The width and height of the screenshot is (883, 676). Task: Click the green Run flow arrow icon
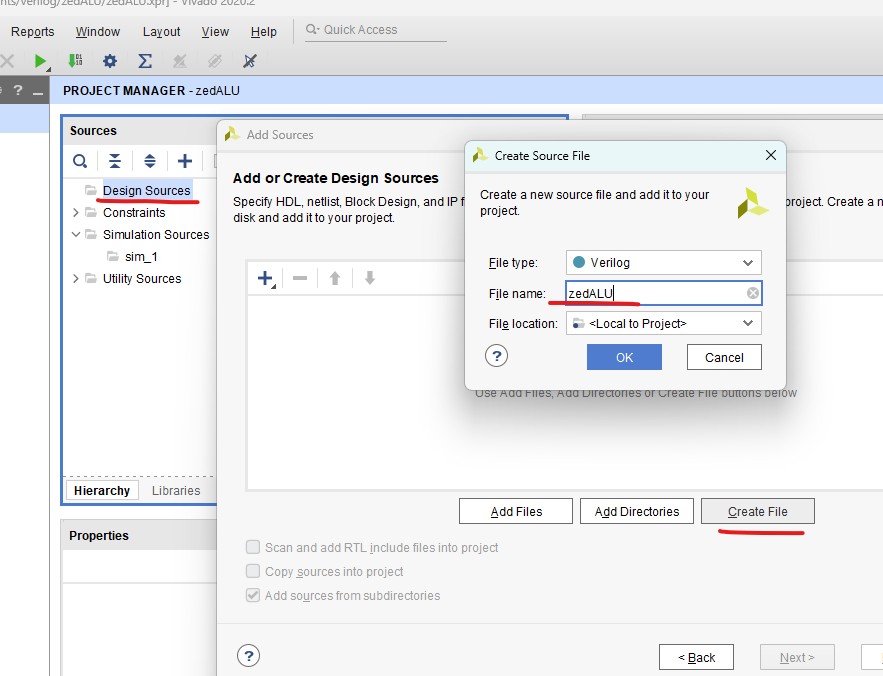(40, 61)
